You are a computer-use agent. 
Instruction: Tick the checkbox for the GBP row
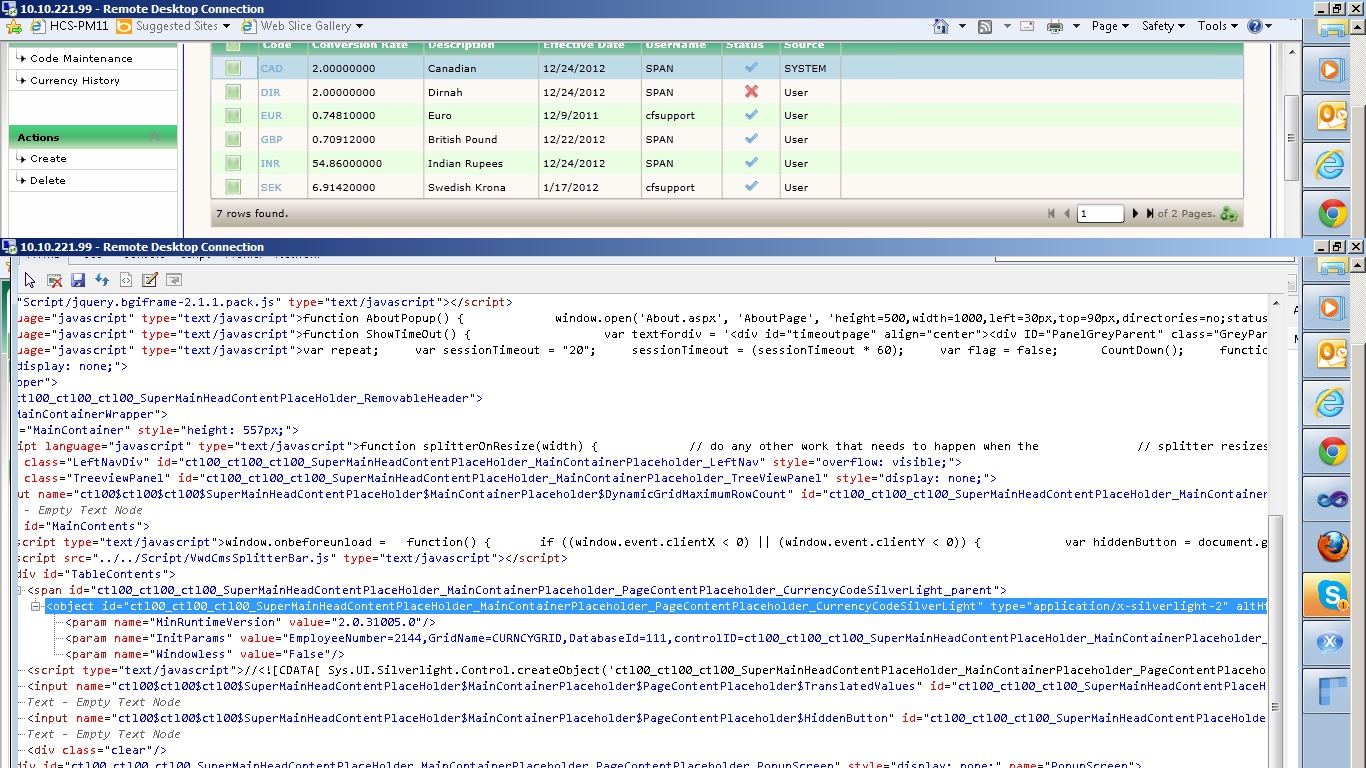233,140
